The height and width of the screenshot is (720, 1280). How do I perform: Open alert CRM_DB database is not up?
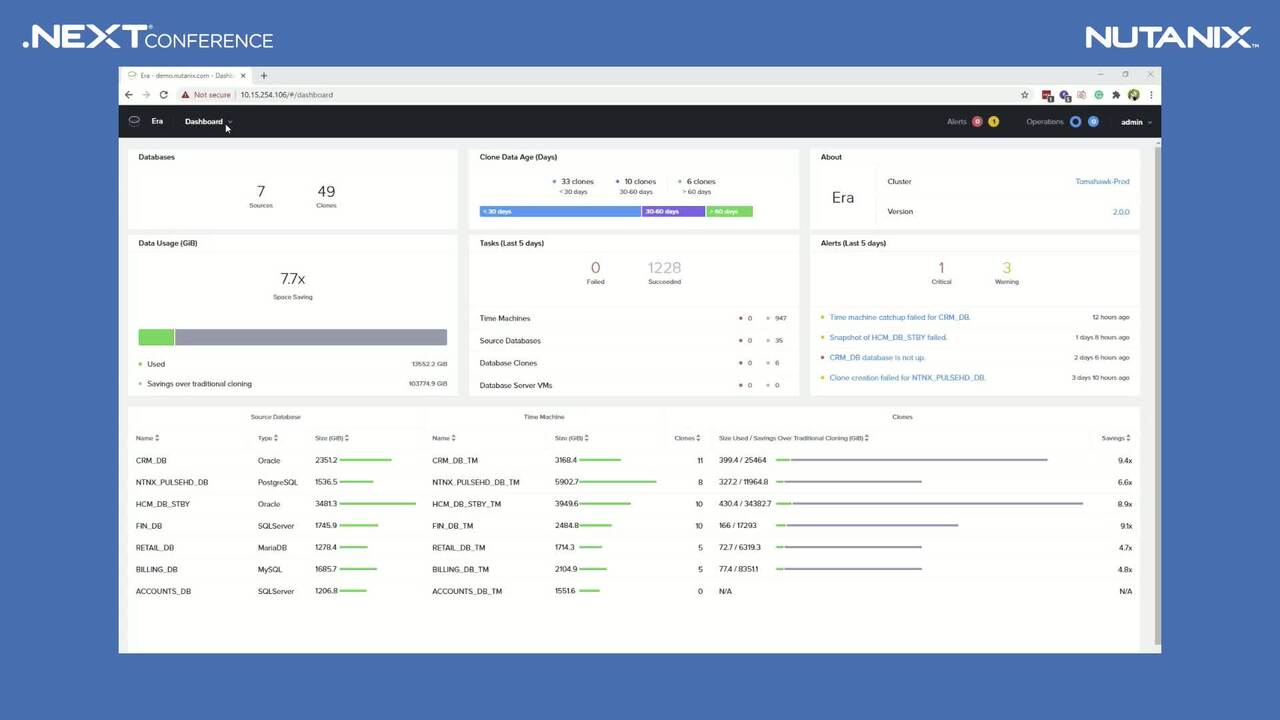pyautogui.click(x=877, y=357)
